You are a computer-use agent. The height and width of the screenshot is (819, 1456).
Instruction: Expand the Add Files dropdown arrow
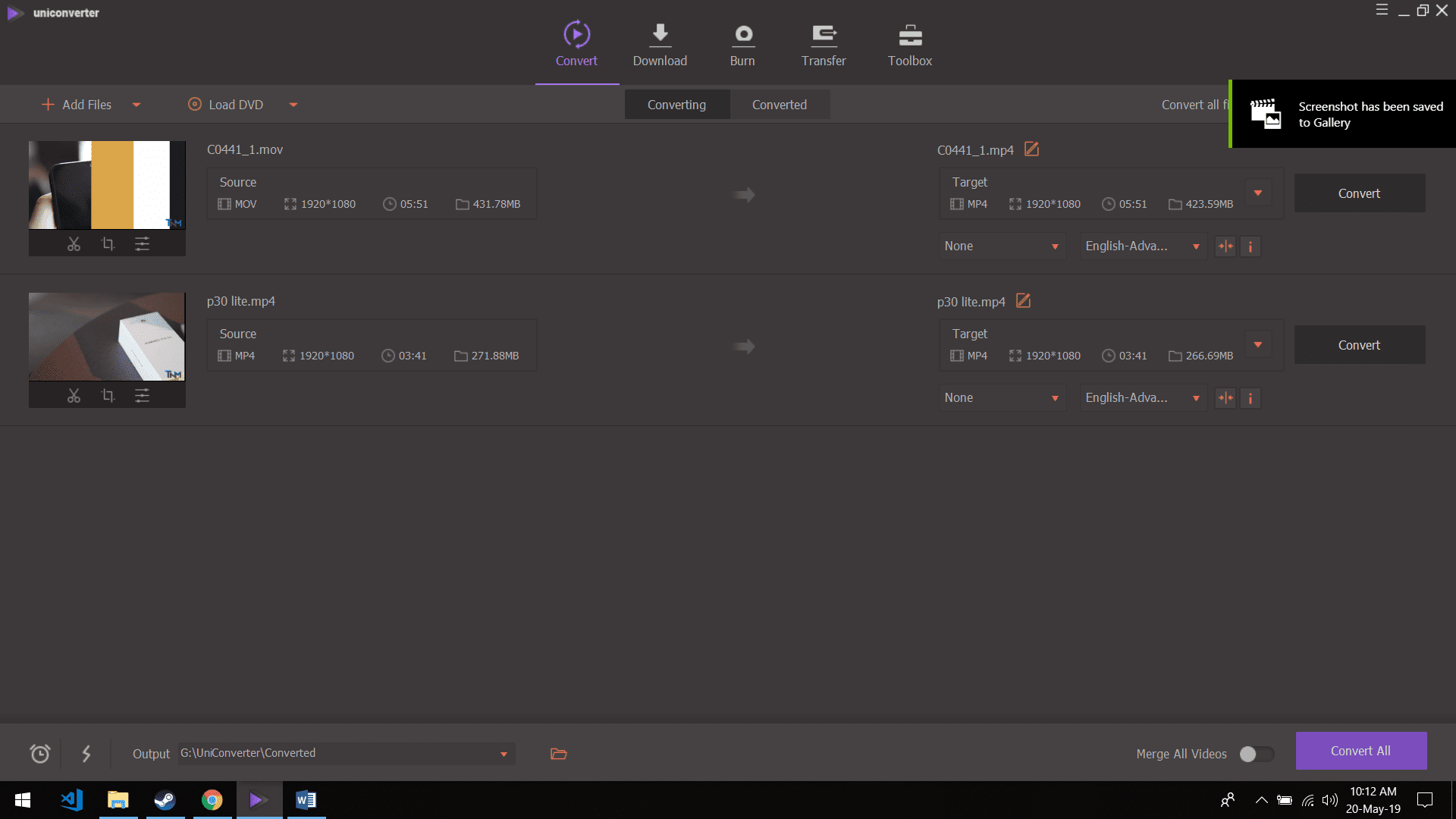pyautogui.click(x=136, y=105)
